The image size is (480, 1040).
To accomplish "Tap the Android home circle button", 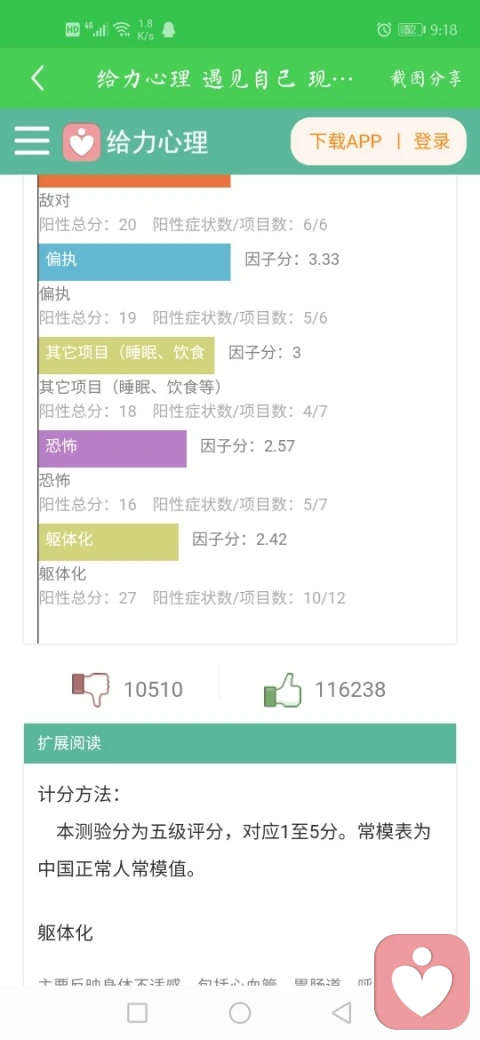I will tap(240, 1013).
